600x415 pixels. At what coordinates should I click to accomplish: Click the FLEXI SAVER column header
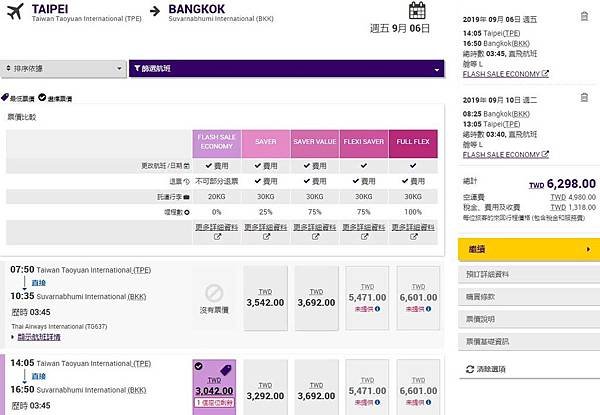point(364,143)
